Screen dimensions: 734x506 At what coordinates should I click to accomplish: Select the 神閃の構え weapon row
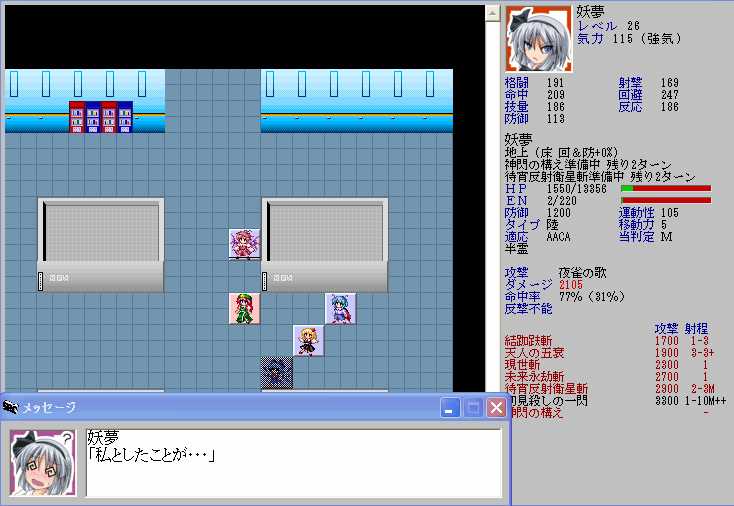click(609, 413)
